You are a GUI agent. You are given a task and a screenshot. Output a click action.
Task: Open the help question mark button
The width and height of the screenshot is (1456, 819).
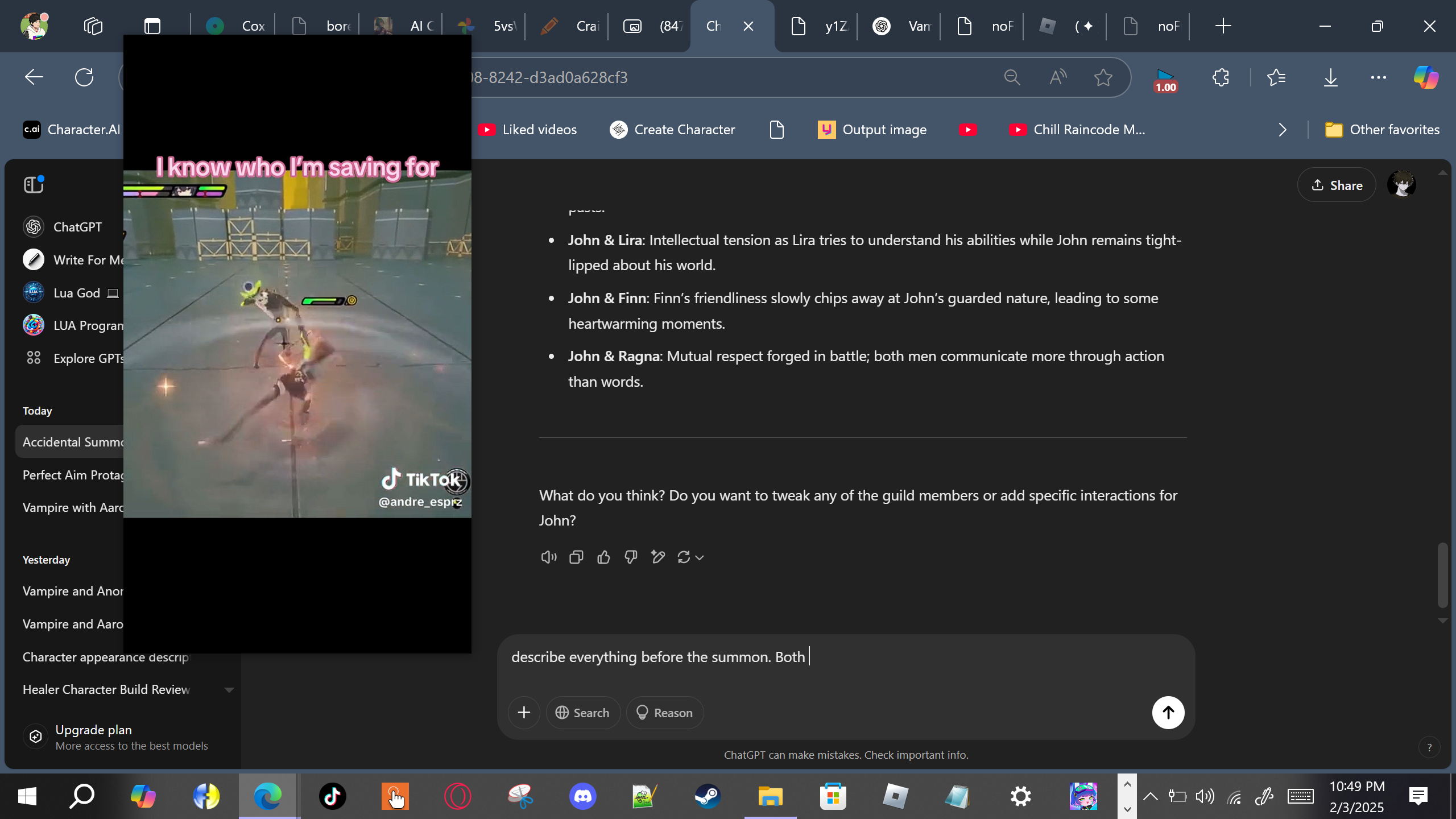pyautogui.click(x=1429, y=747)
